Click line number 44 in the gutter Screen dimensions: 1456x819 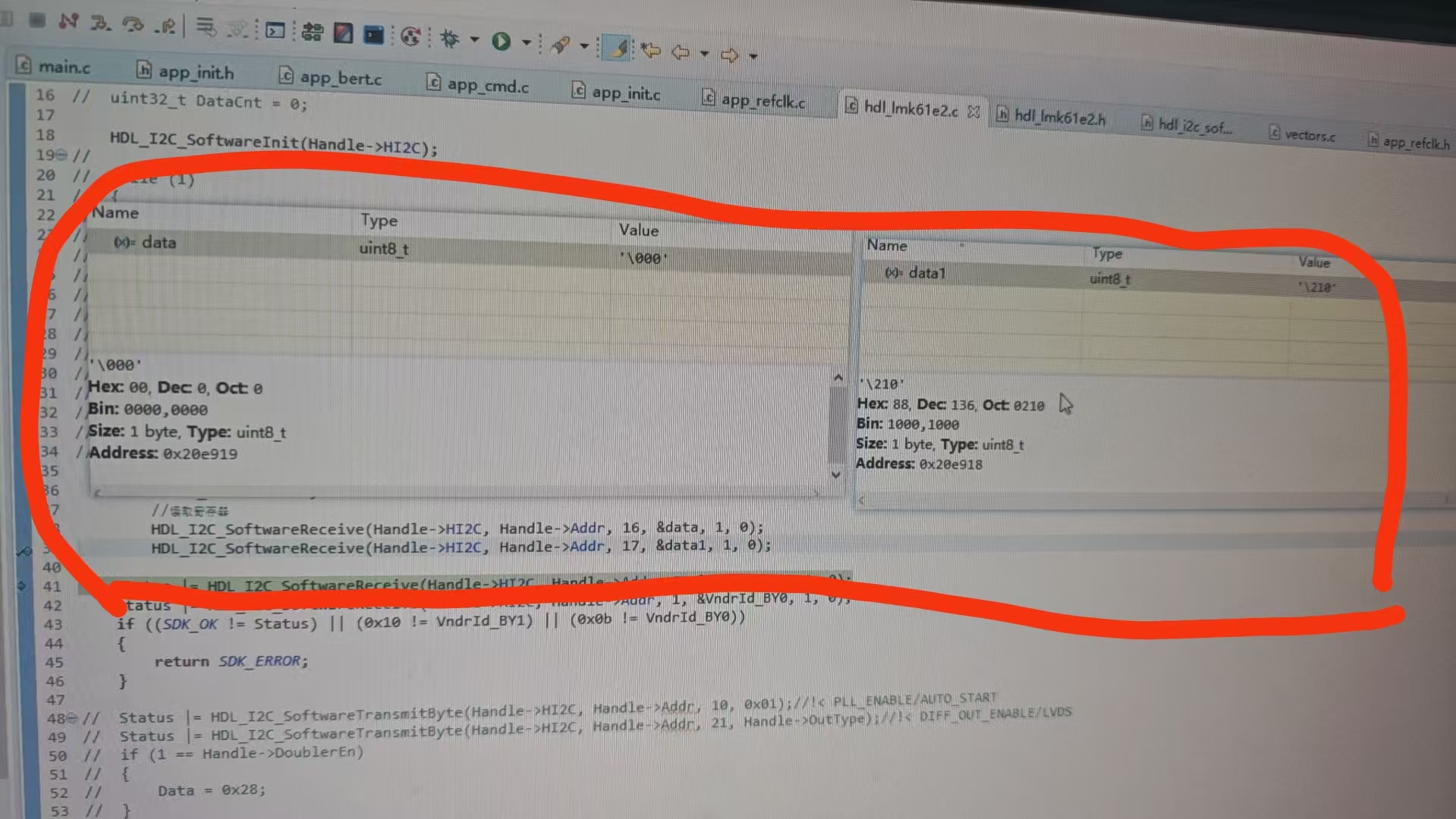(x=54, y=643)
